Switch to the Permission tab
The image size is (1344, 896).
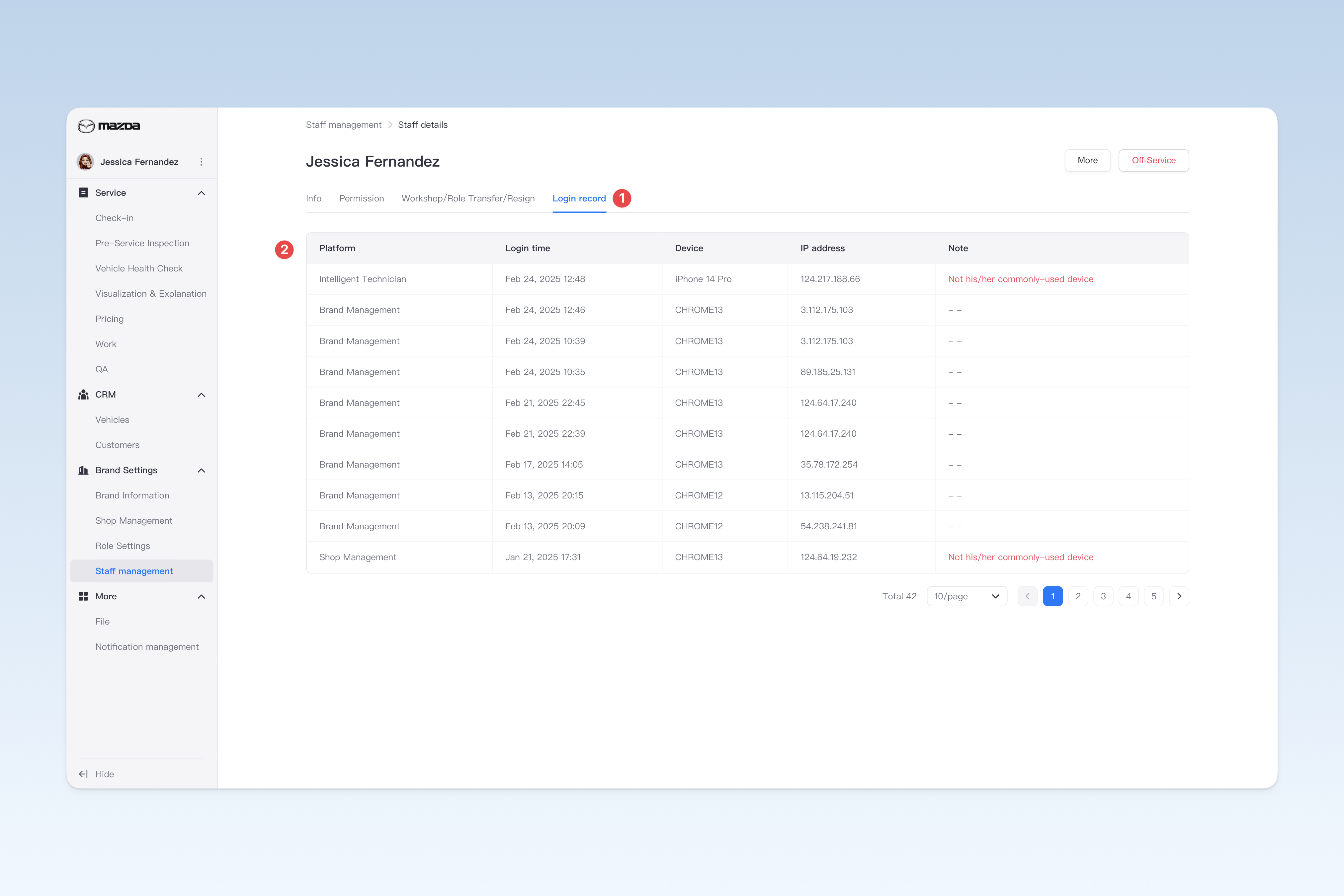[x=361, y=198]
